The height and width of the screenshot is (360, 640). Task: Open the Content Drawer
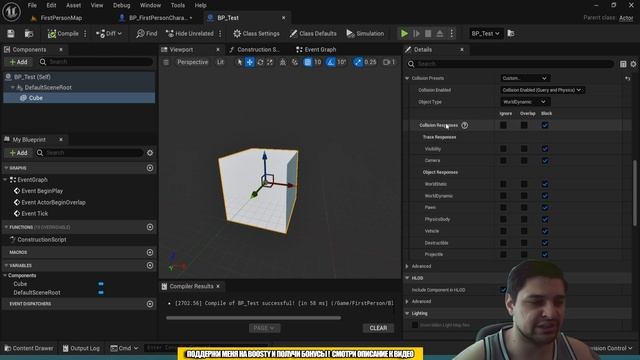coord(29,348)
